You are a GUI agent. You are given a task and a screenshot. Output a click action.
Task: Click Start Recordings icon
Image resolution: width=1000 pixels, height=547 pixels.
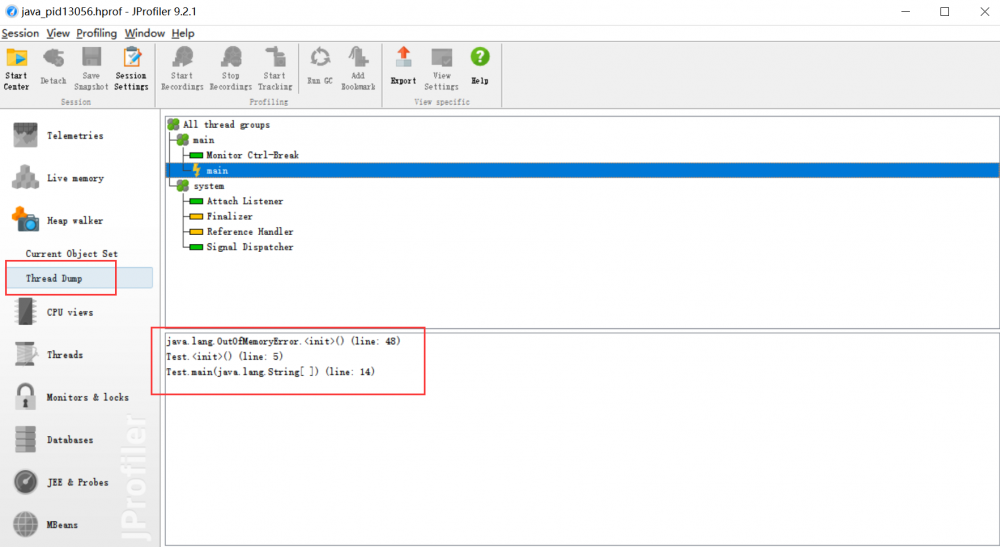(182, 69)
